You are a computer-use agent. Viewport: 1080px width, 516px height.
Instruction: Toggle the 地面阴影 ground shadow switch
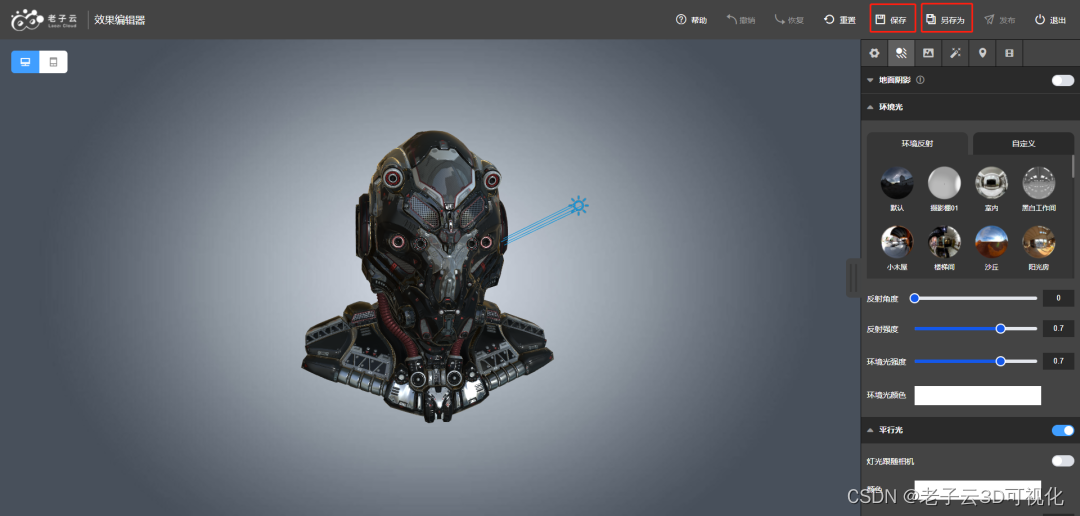click(x=1062, y=81)
